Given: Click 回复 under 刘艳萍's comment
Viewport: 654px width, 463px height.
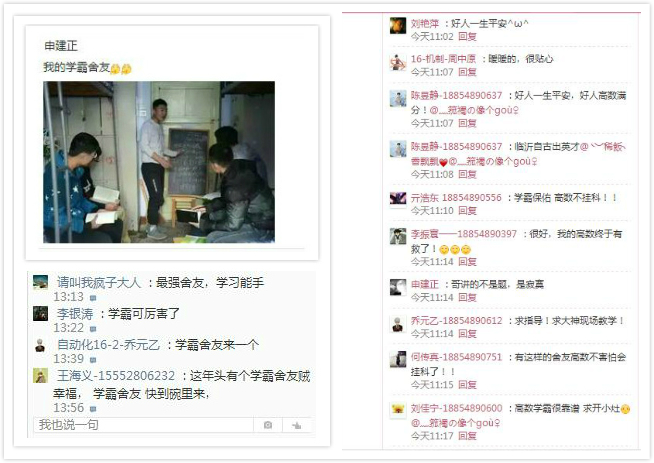Looking at the screenshot, I should pyautogui.click(x=467, y=37).
